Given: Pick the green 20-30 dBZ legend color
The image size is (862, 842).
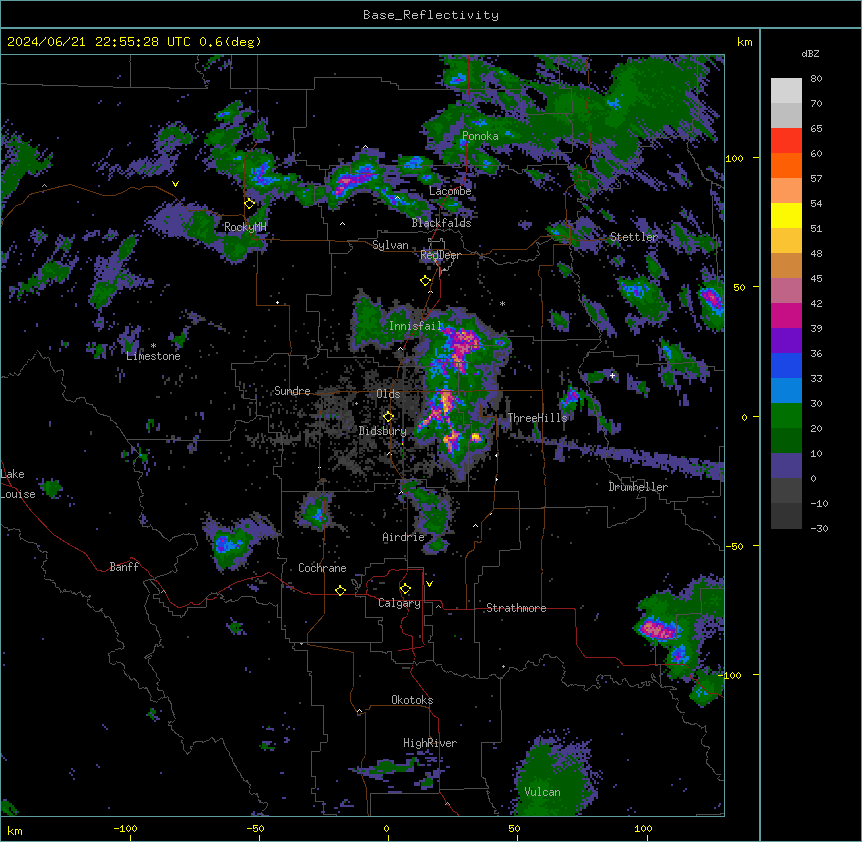Looking at the screenshot, I should pyautogui.click(x=786, y=416).
